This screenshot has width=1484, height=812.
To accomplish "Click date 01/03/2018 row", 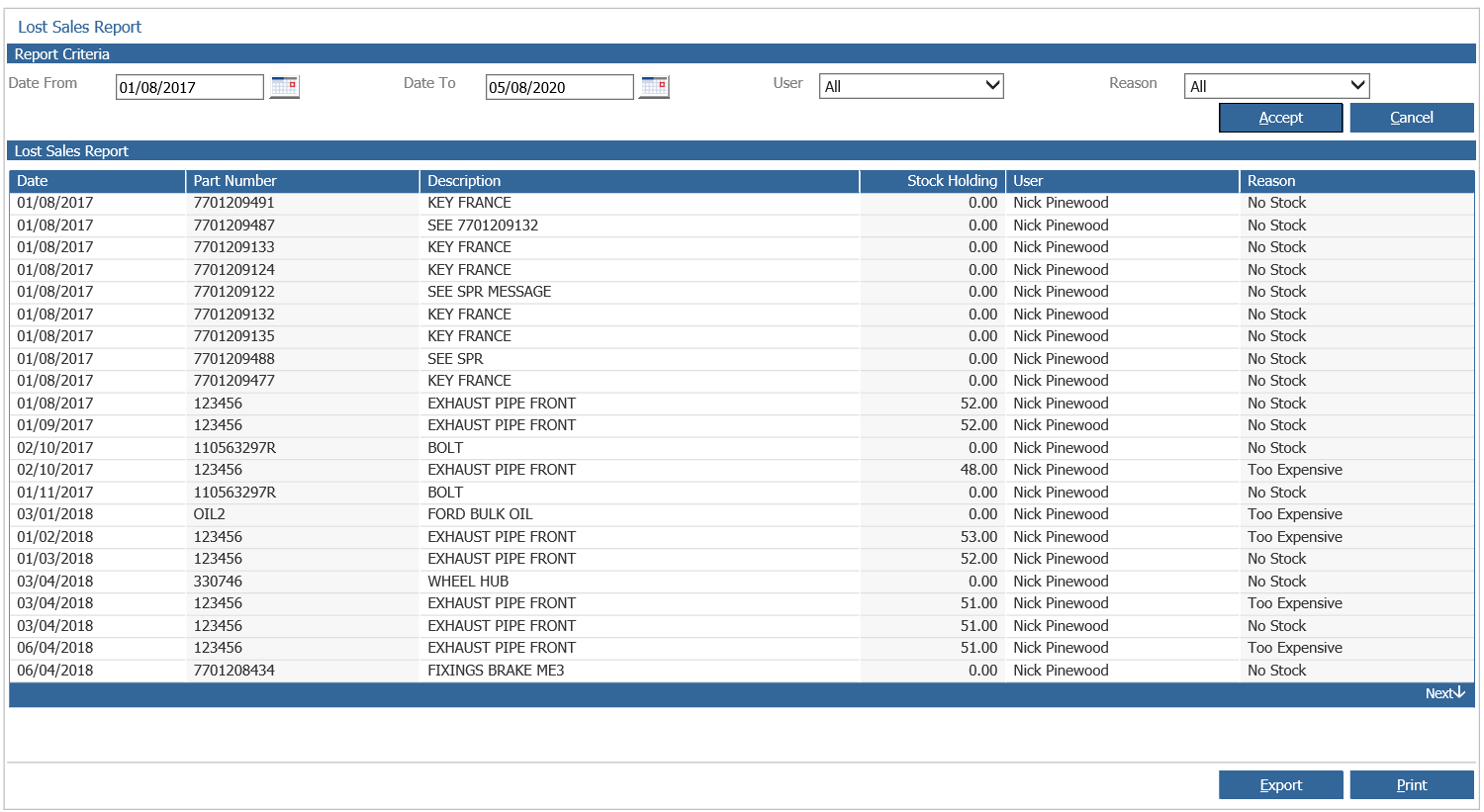I will [x=55, y=559].
